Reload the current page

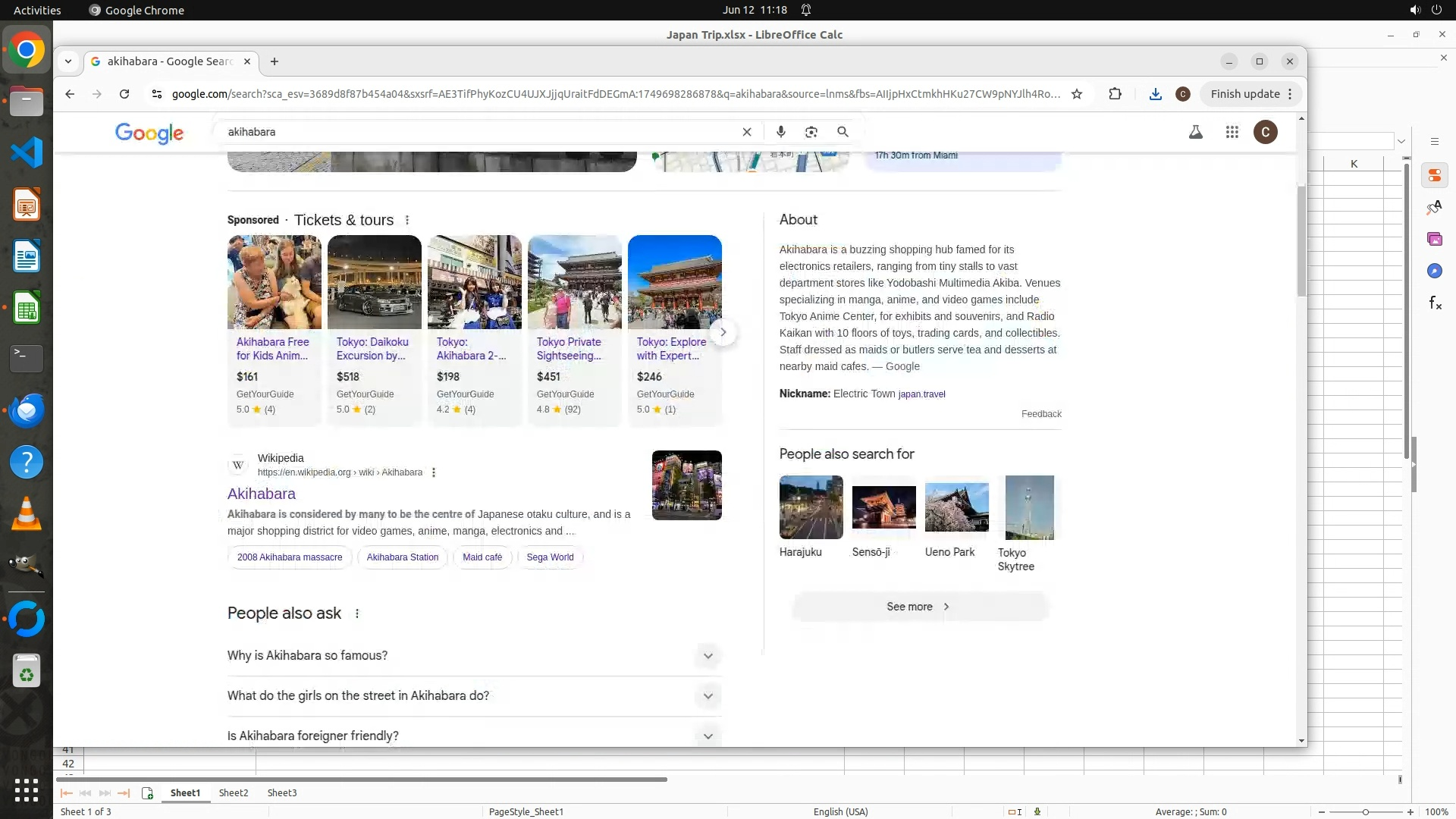click(124, 94)
